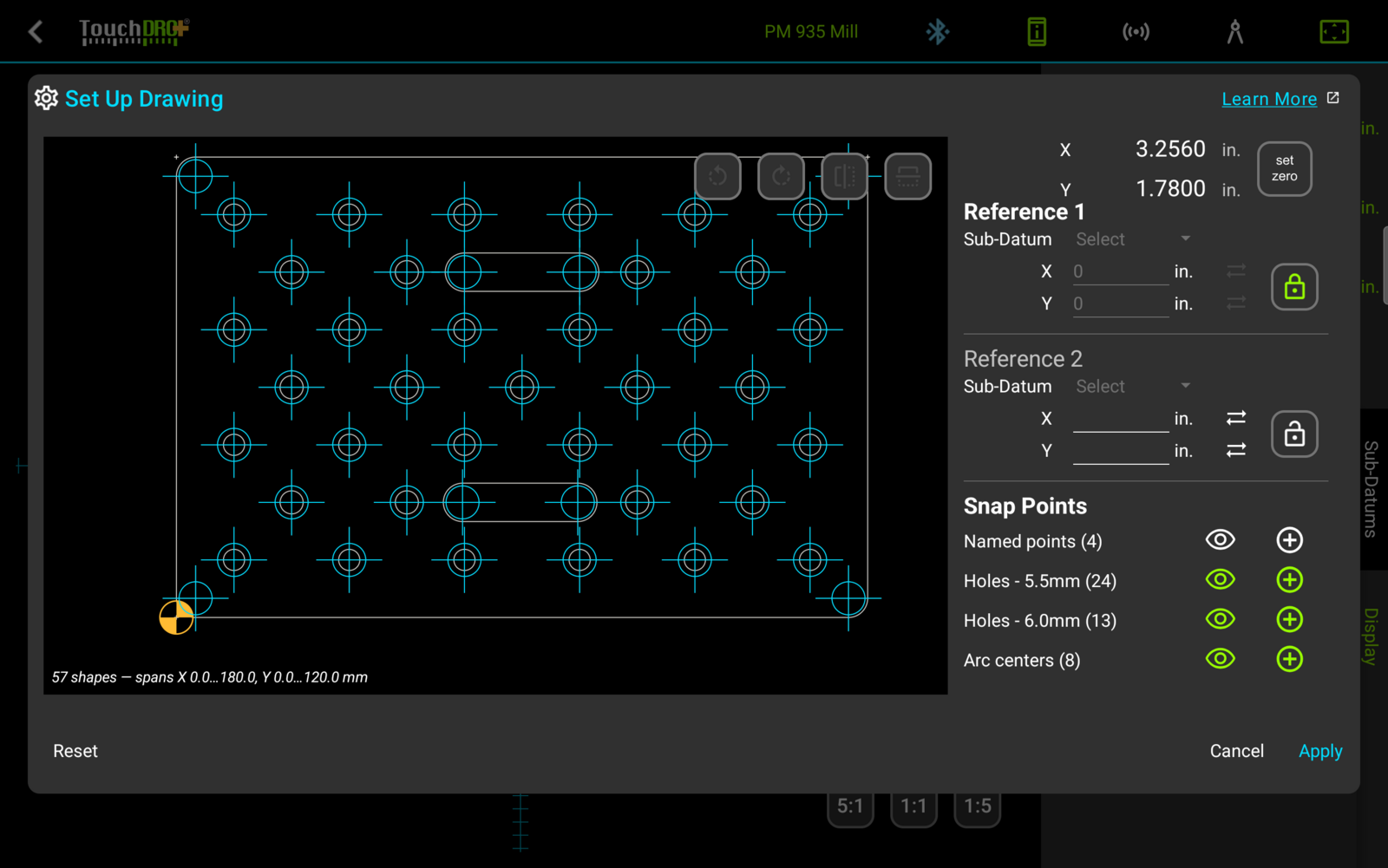Mirror drawing horizontally icon
The width and height of the screenshot is (1388, 868).
click(844, 177)
